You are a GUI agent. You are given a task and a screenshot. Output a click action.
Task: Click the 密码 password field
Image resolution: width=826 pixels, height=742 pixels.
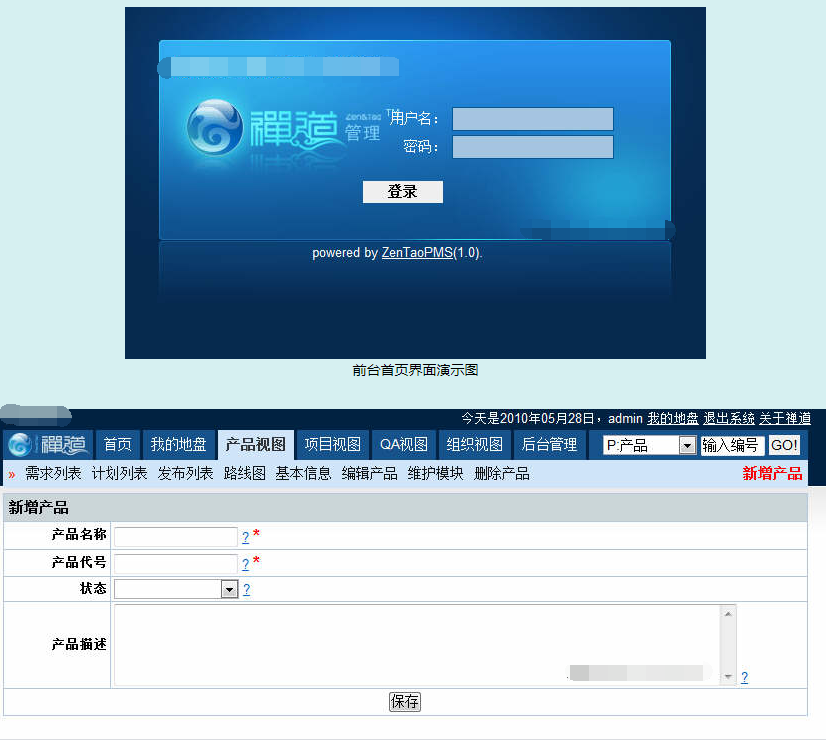coord(533,147)
